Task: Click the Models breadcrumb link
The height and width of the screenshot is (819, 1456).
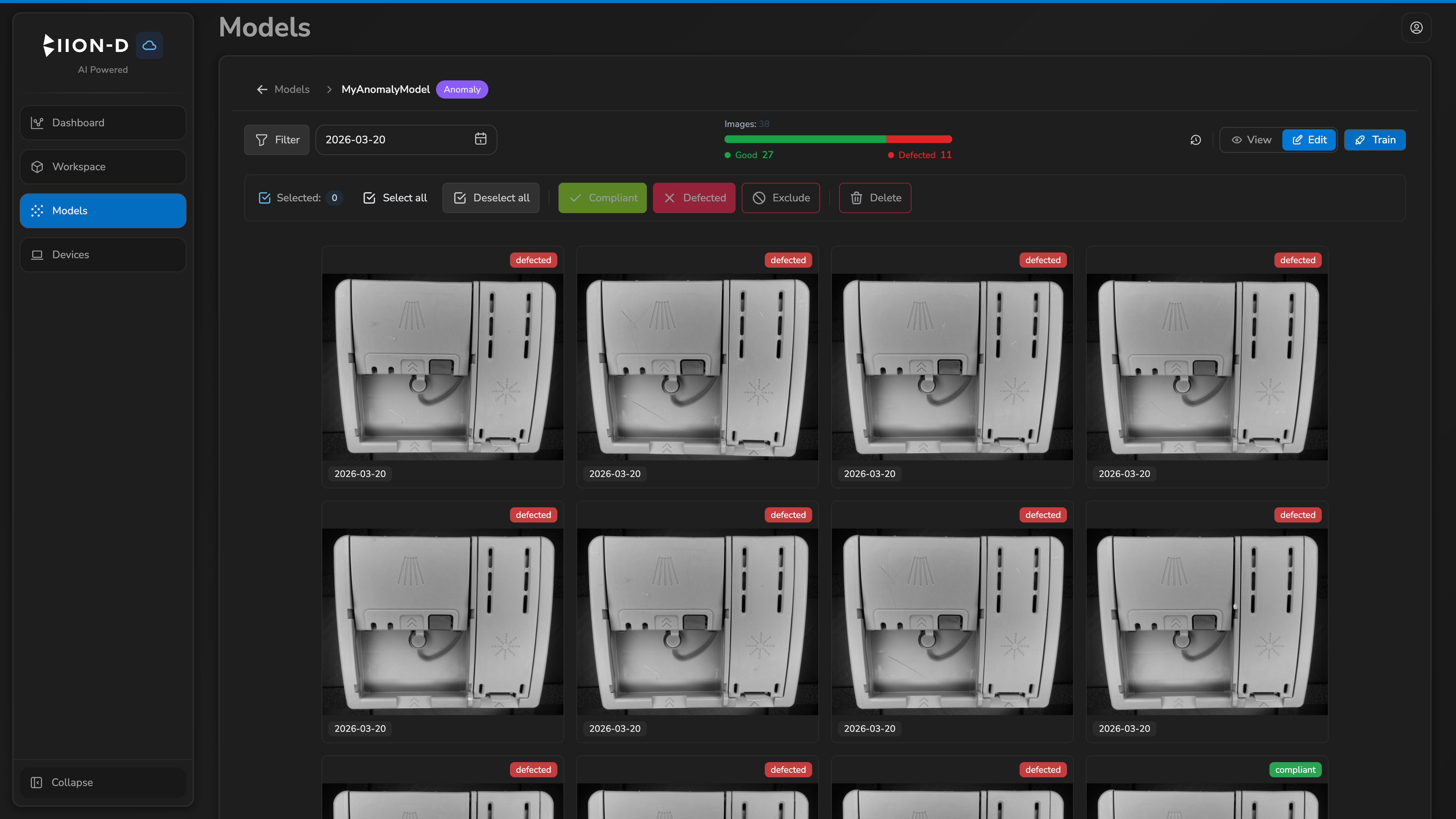Action: (292, 89)
